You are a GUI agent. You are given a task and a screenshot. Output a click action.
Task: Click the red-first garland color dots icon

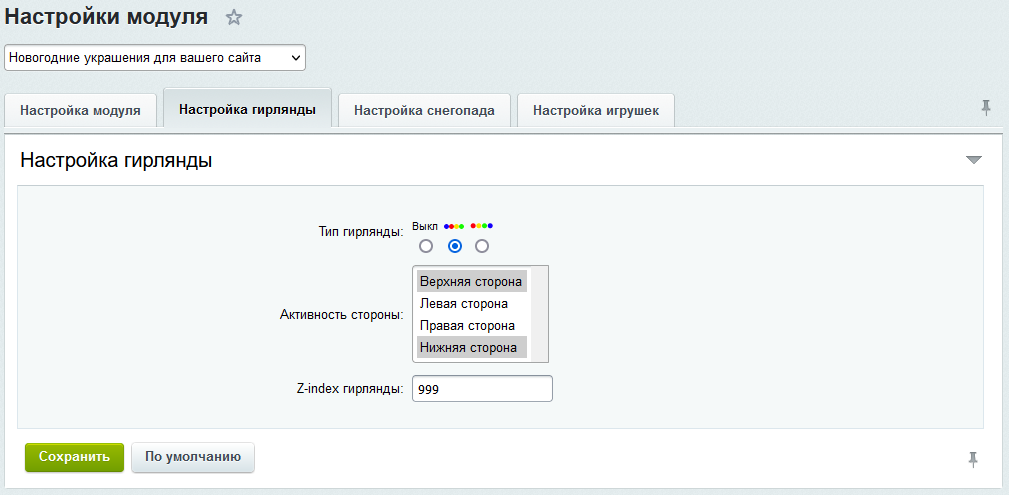(x=482, y=226)
